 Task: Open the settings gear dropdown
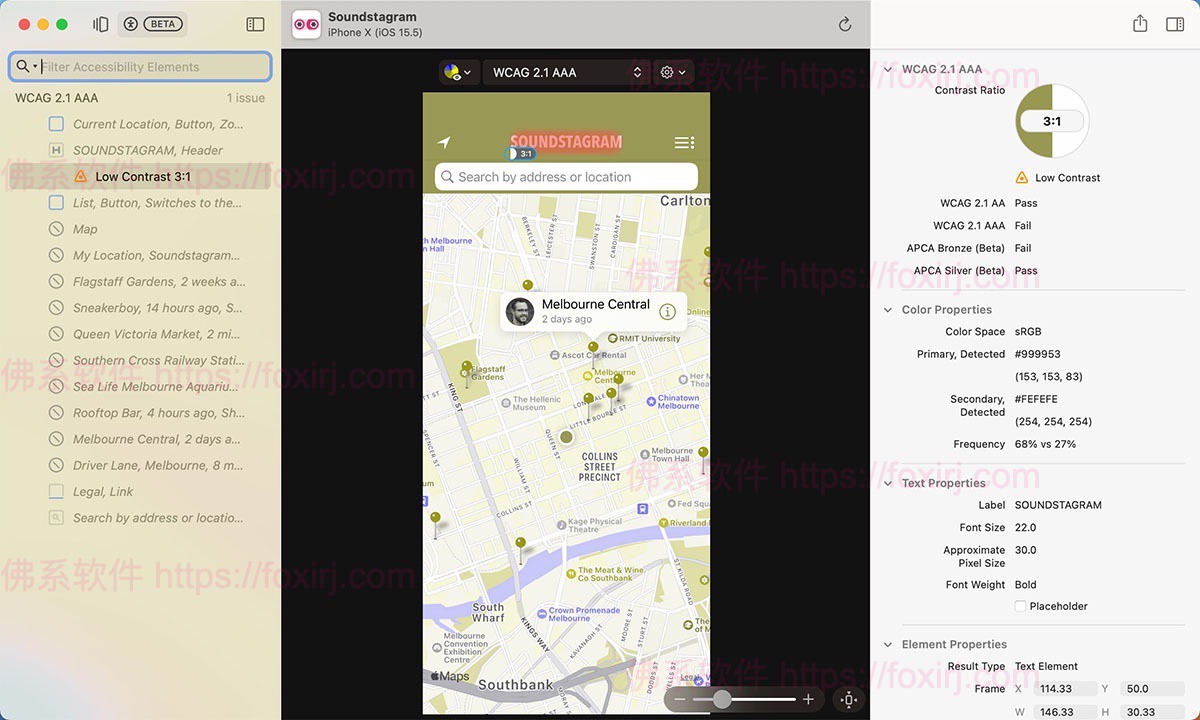coord(673,72)
